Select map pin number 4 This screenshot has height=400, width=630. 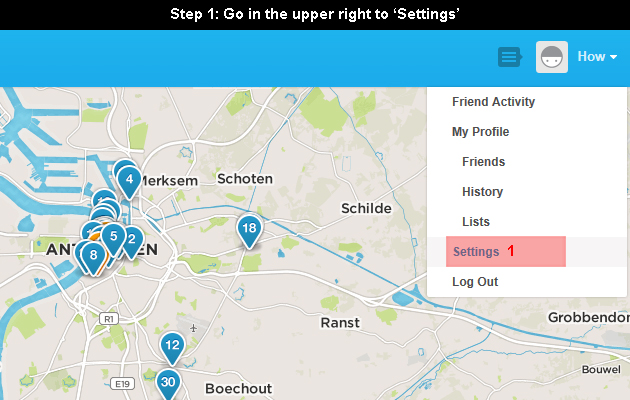[x=129, y=182]
